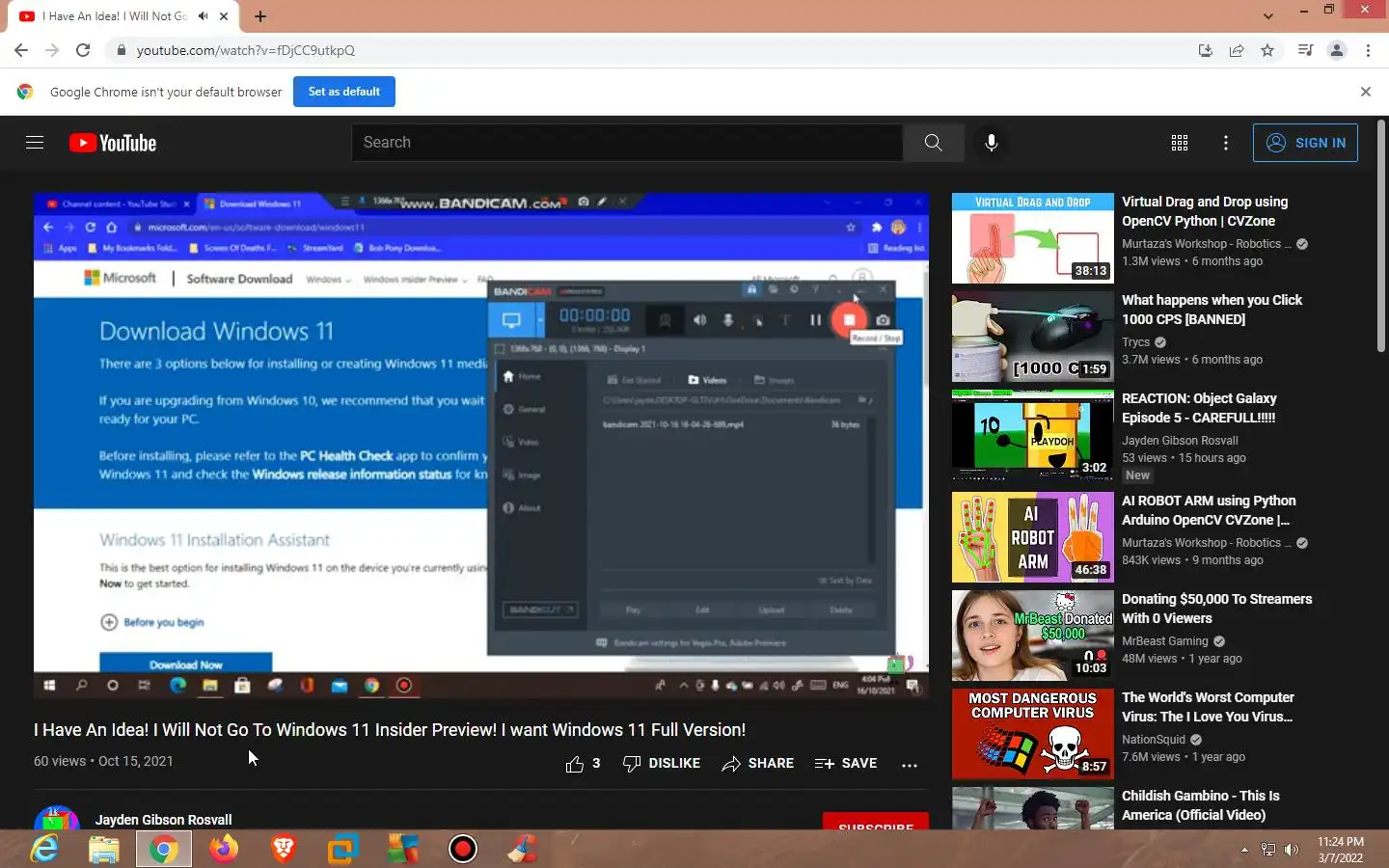This screenshot has width=1389, height=868.
Task: Open Brave browser from taskbar
Action: (x=284, y=849)
